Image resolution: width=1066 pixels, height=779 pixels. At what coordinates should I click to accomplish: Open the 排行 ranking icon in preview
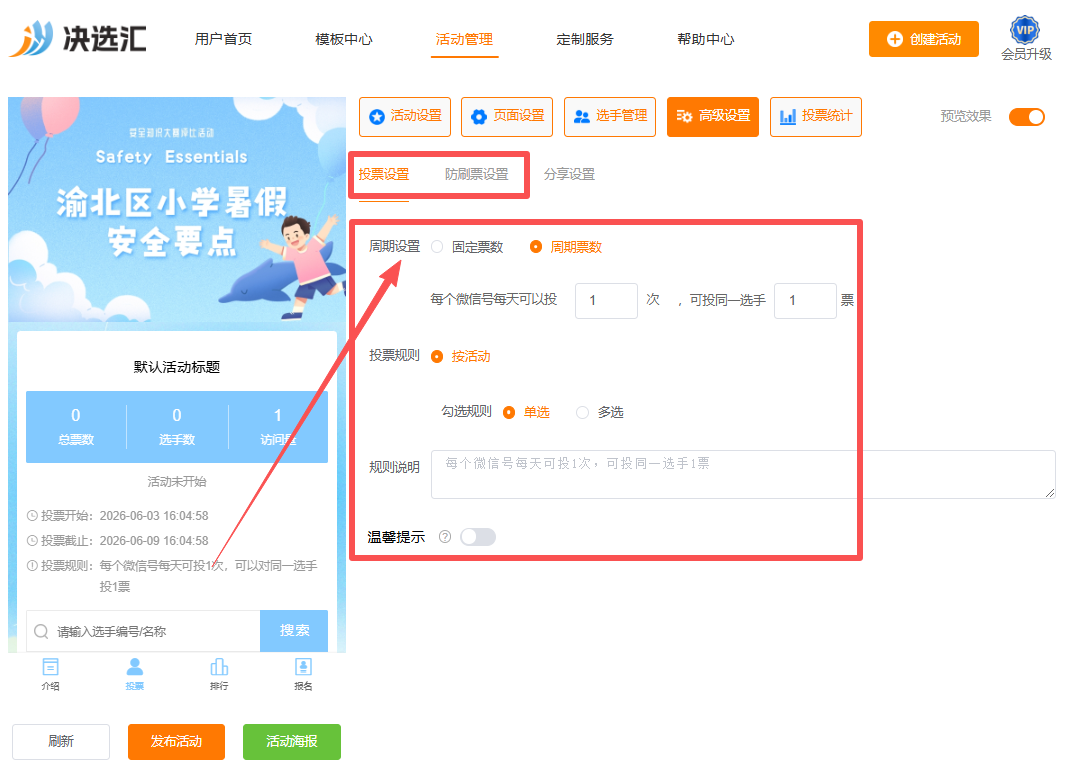point(219,666)
